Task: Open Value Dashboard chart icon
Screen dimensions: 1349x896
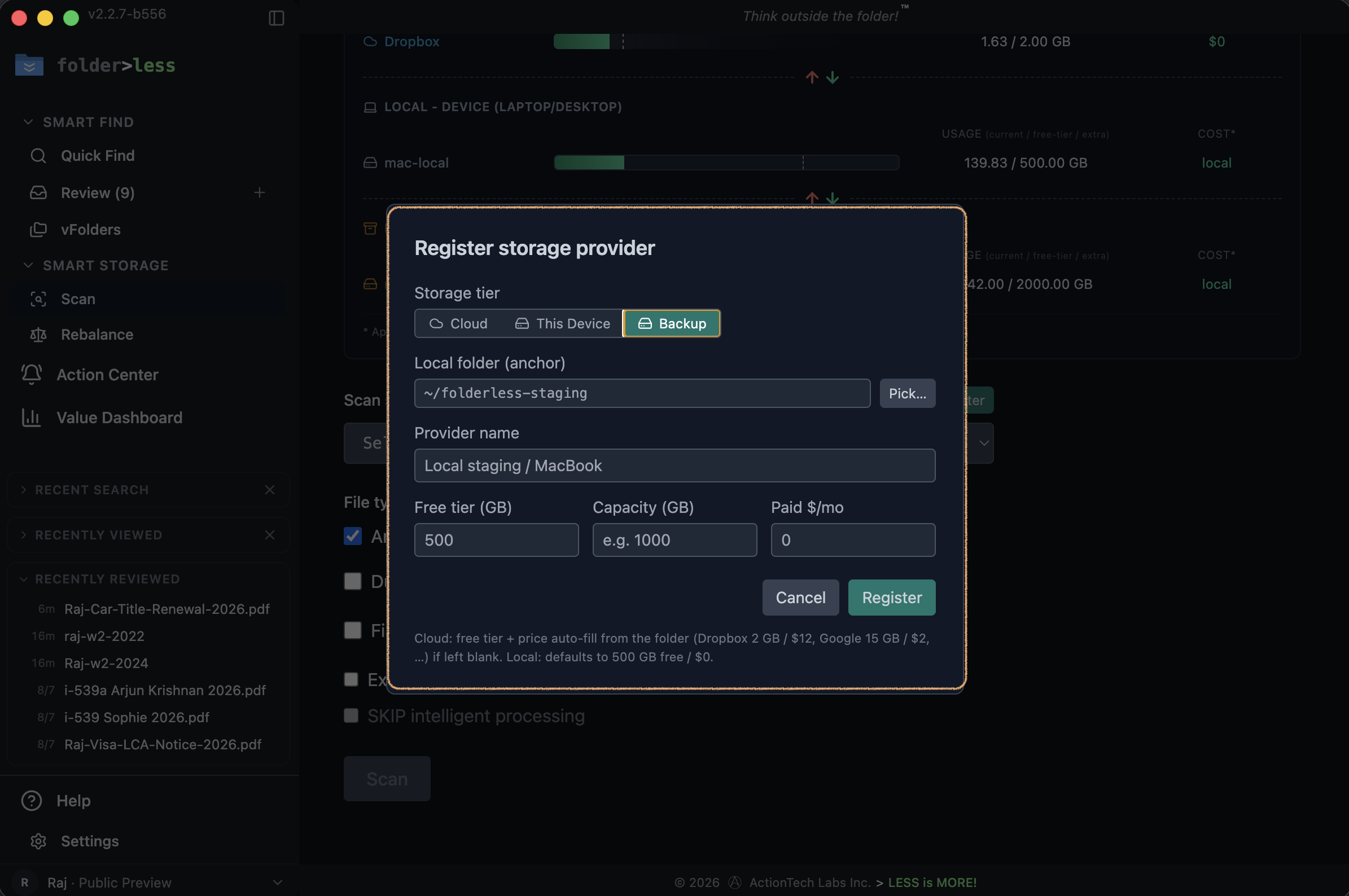Action: click(x=32, y=417)
